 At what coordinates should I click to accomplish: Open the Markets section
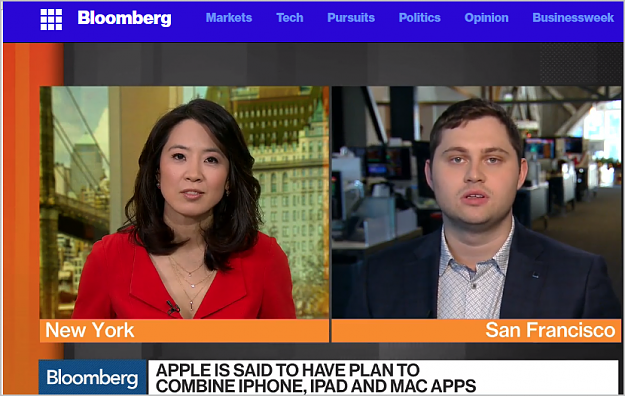point(229,18)
